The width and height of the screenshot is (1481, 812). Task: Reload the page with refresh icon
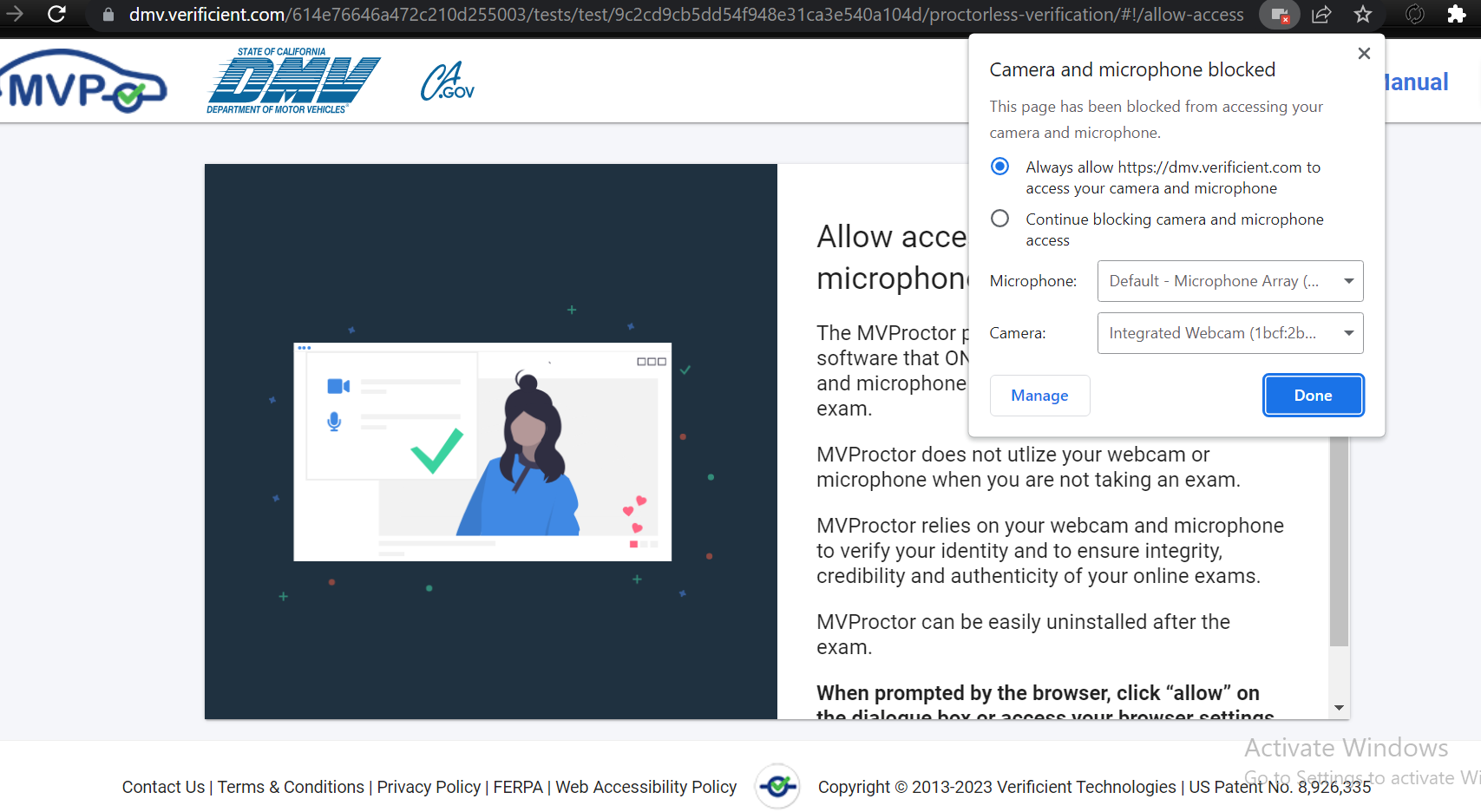point(56,14)
